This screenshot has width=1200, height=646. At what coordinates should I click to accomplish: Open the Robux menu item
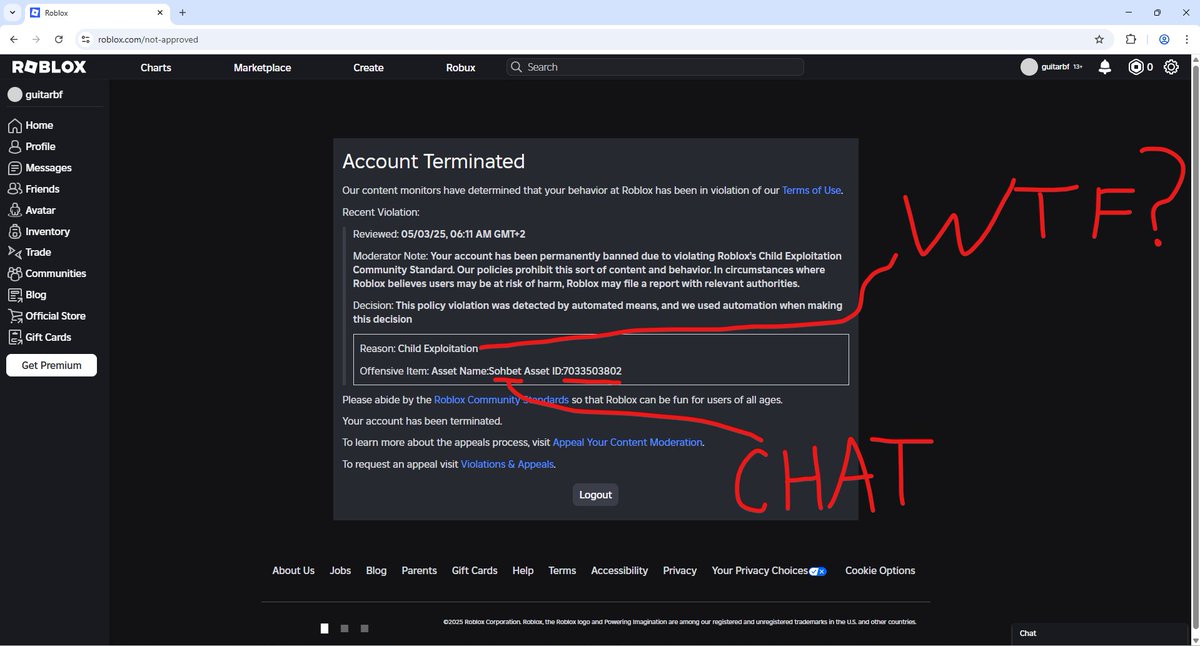tap(460, 67)
